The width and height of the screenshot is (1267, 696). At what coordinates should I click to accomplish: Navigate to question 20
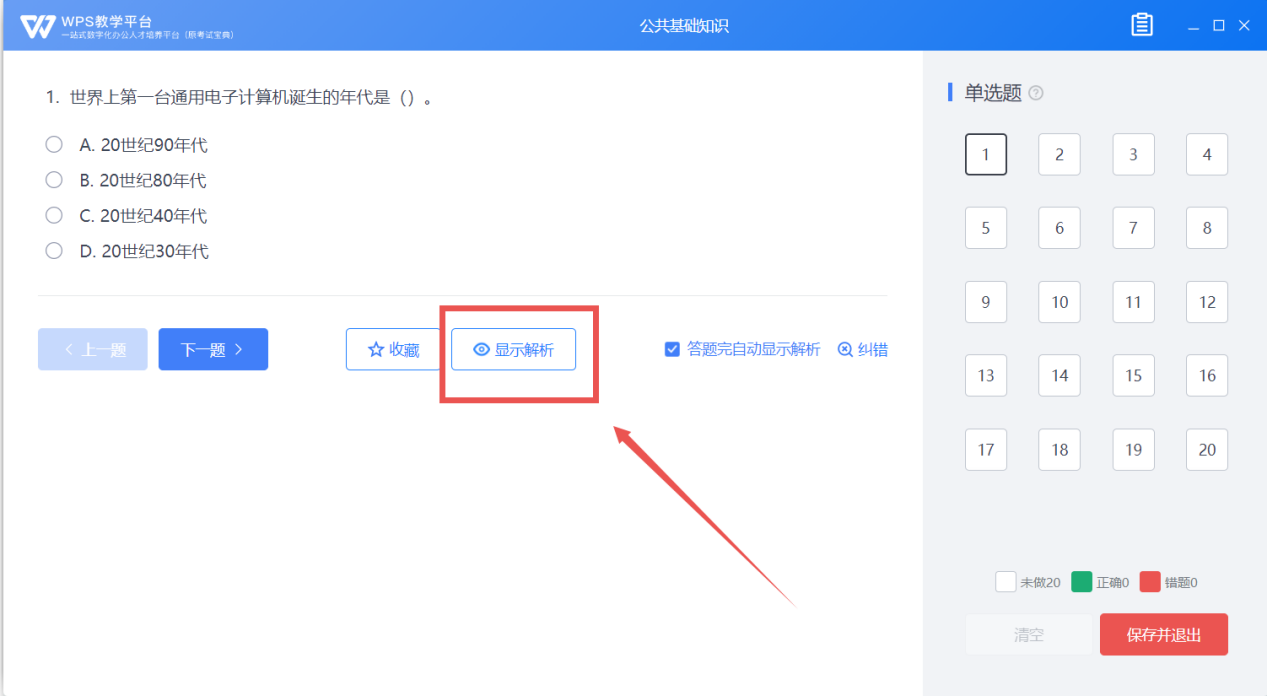point(1207,450)
